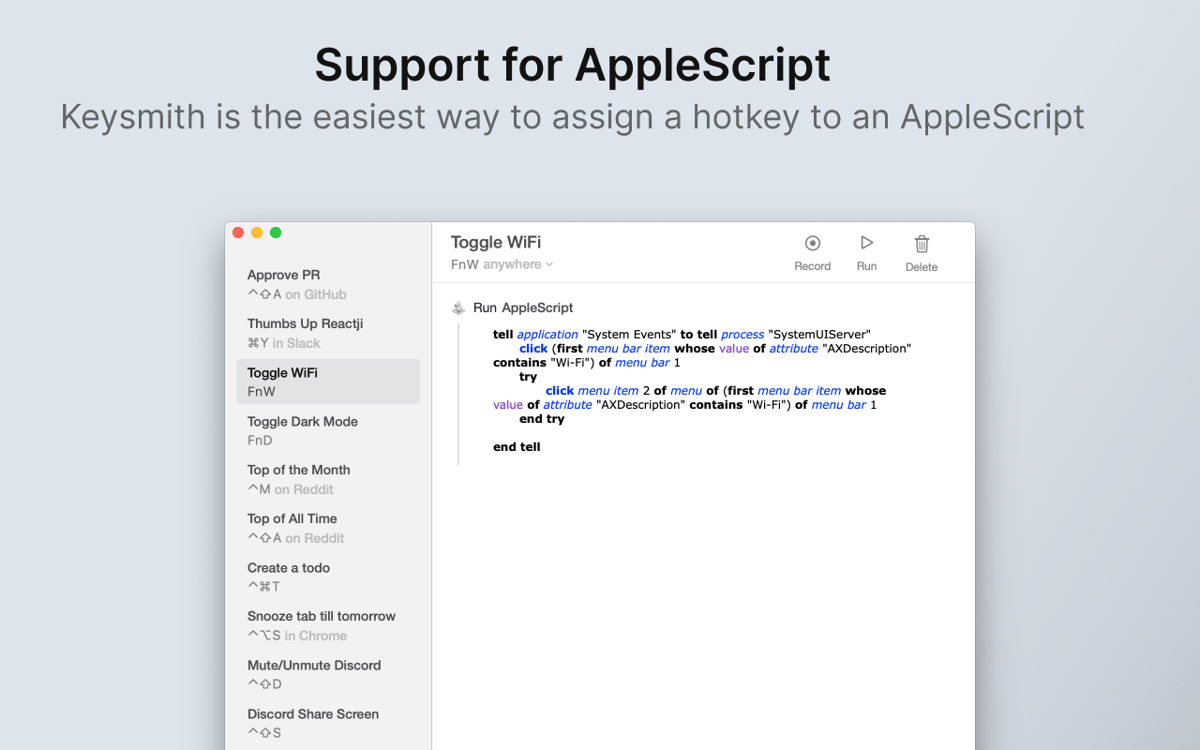
Task: Click the Record target icon
Action: tap(812, 244)
